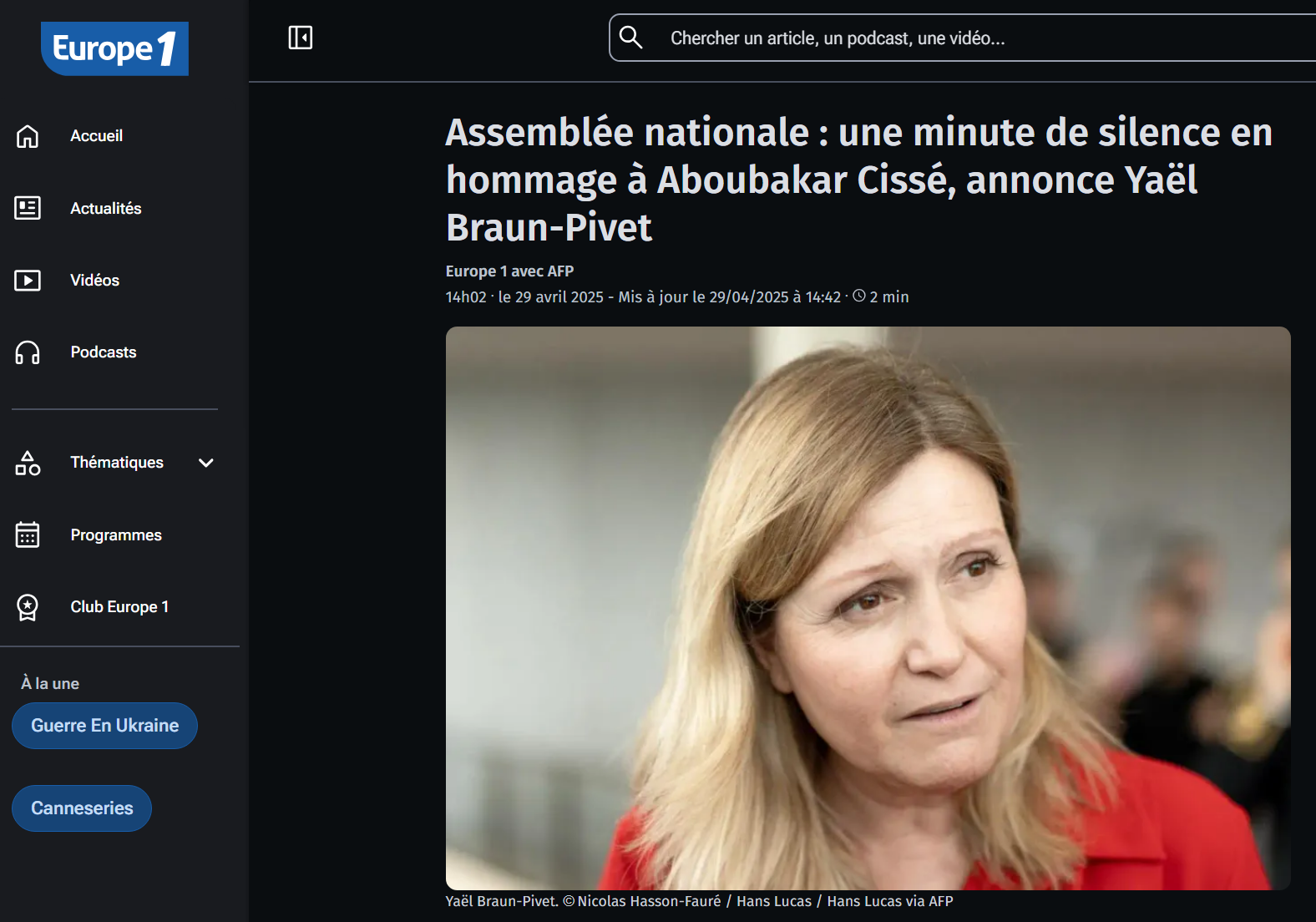This screenshot has width=1316, height=922.
Task: Open the Guerre En Ukraine topic
Action: pyautogui.click(x=104, y=726)
